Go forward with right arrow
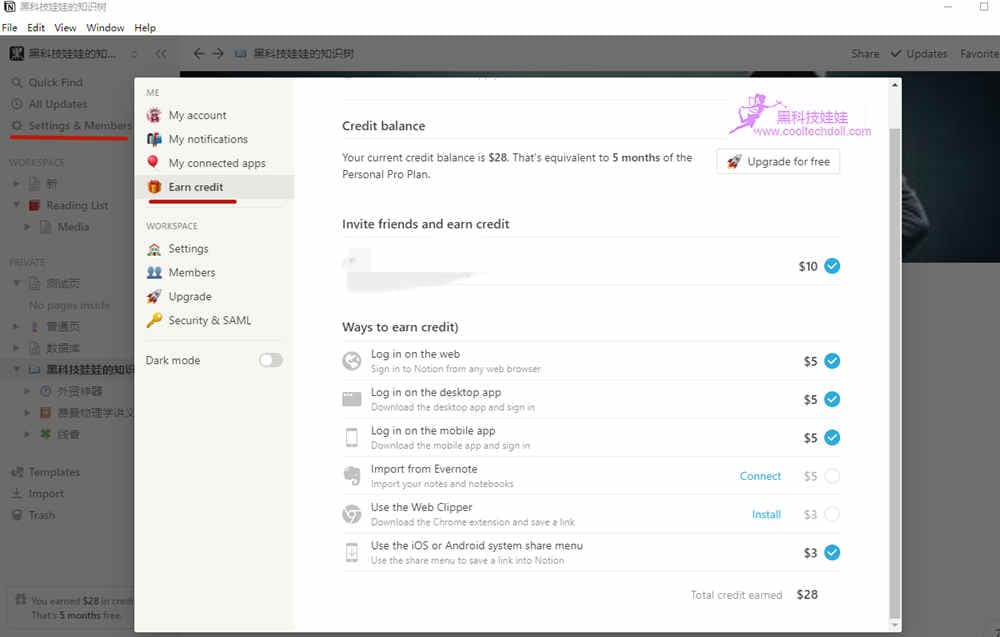The width and height of the screenshot is (1000, 637). [x=218, y=54]
